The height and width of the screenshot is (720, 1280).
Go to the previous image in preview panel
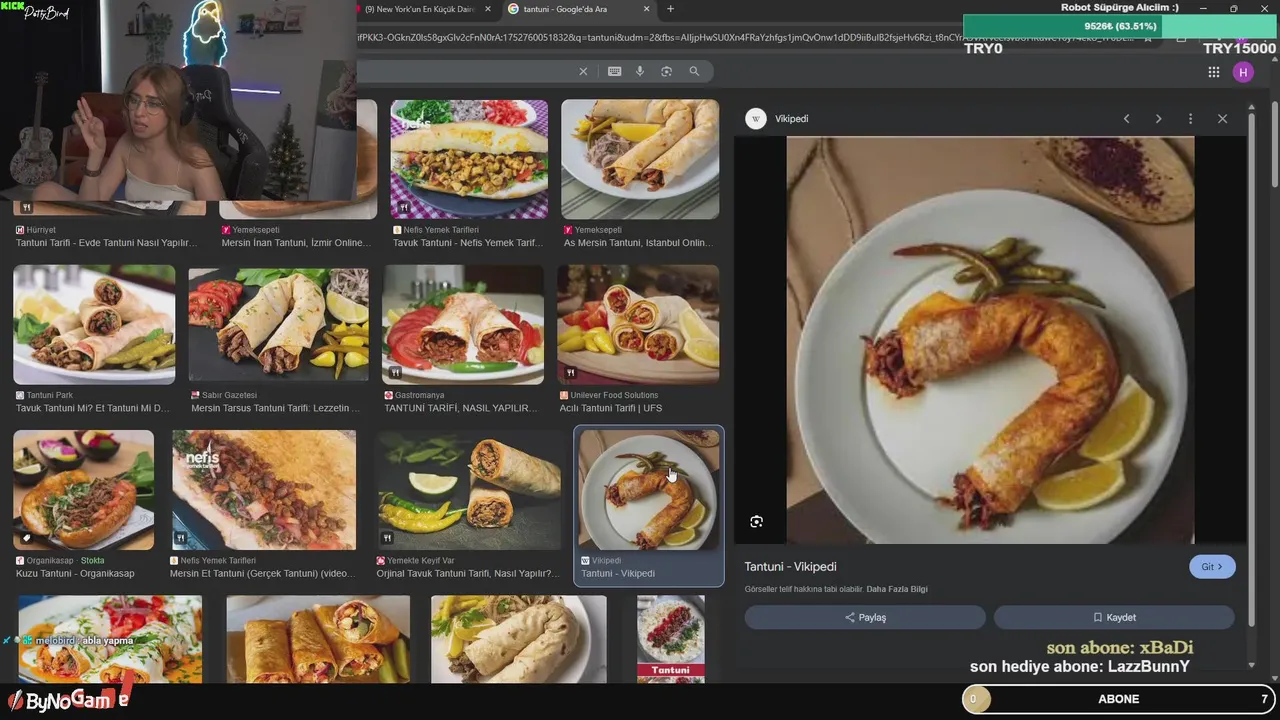click(x=1126, y=119)
